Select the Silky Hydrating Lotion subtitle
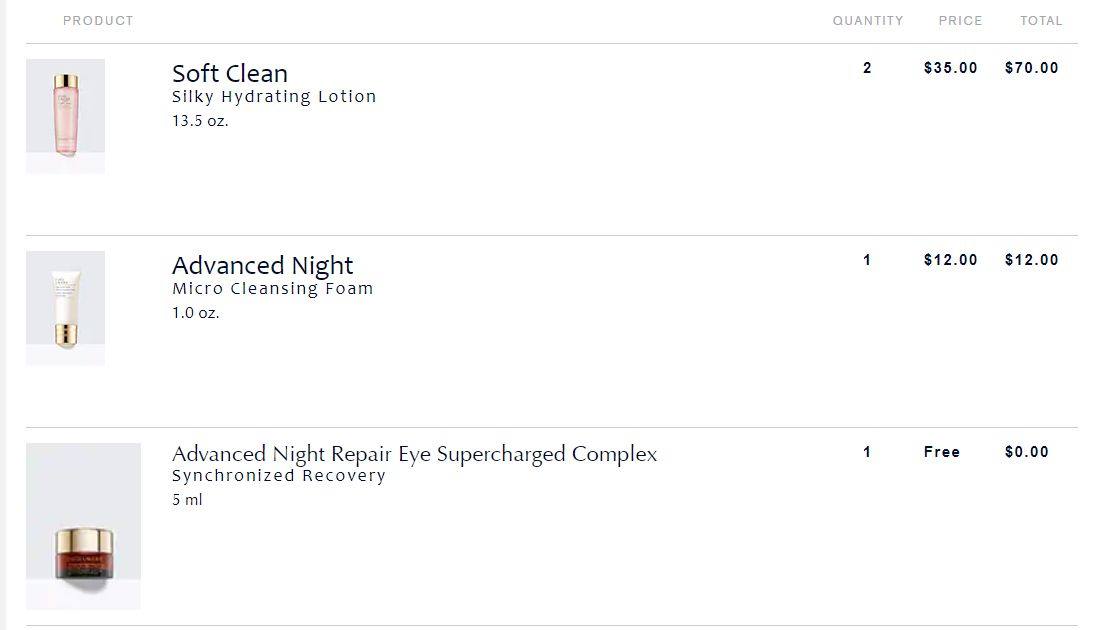 (274, 97)
